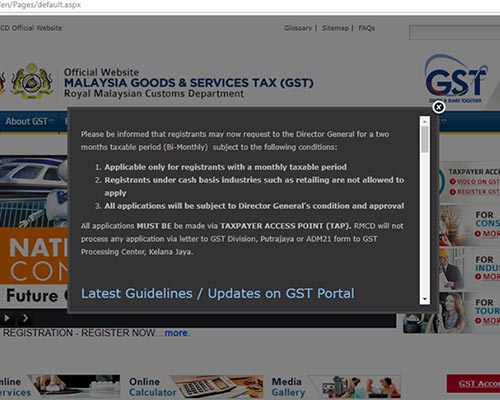Click the GST logo in the header
The height and width of the screenshot is (400, 500).
[456, 79]
